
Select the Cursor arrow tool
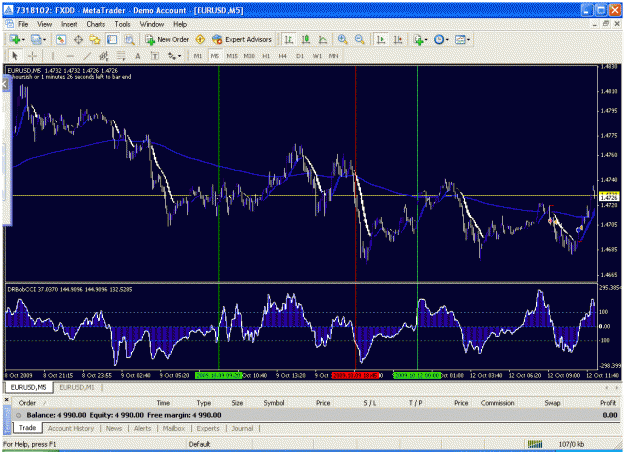[x=15, y=56]
